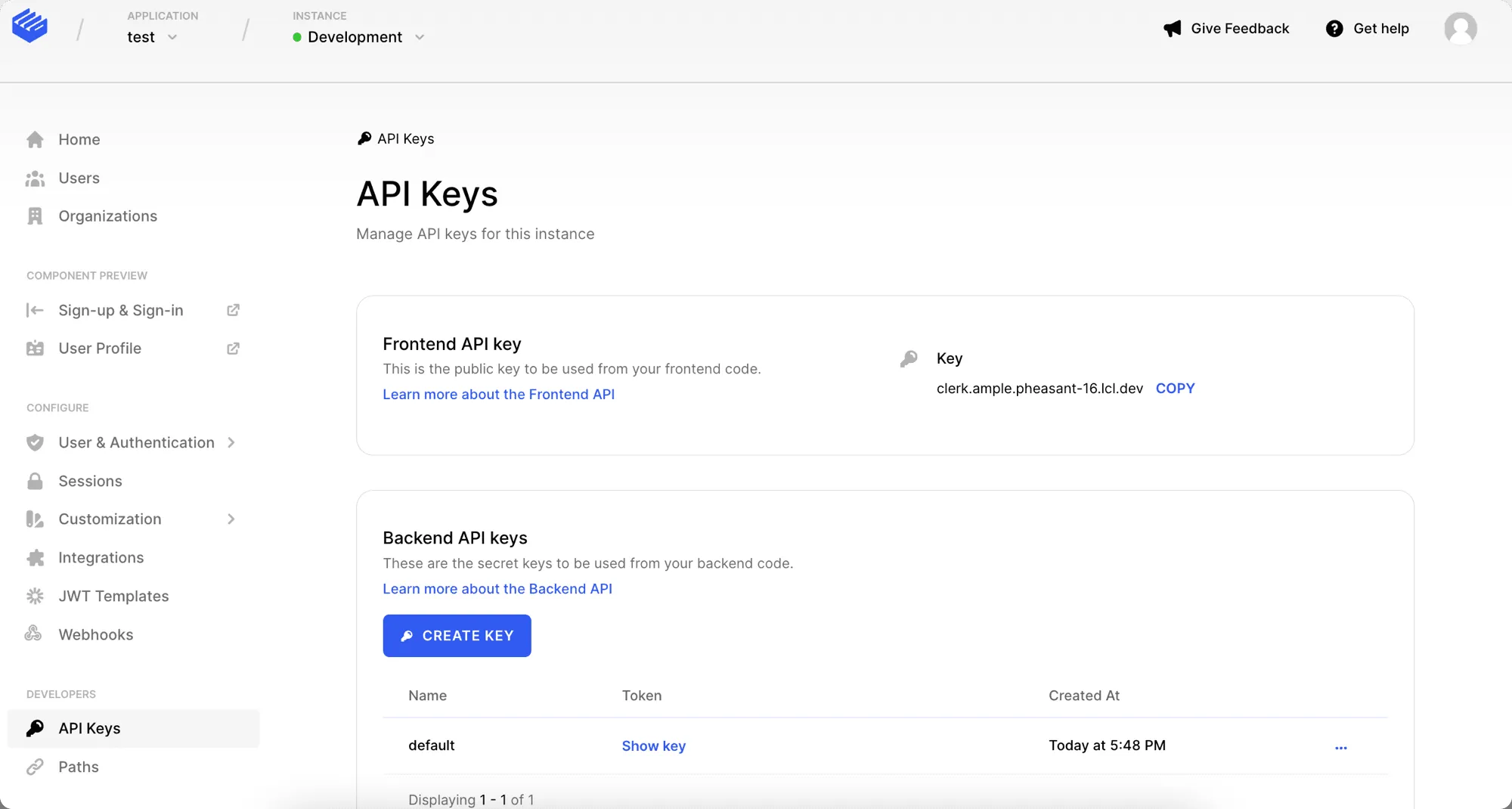The width and height of the screenshot is (1512, 809).
Task: Expand the User & Authentication chevron
Action: pyautogui.click(x=231, y=442)
